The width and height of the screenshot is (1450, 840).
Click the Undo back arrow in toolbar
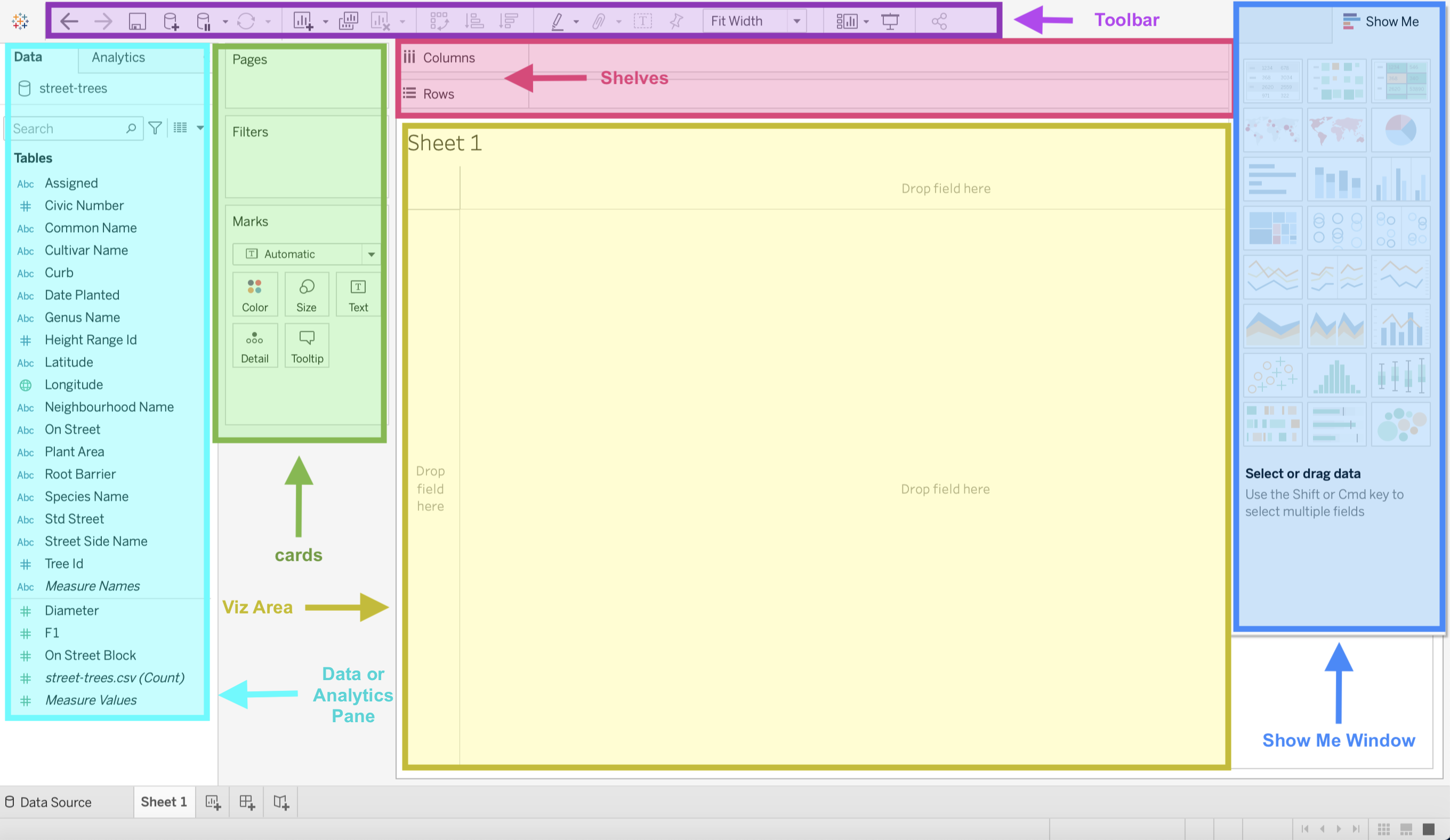(69, 21)
